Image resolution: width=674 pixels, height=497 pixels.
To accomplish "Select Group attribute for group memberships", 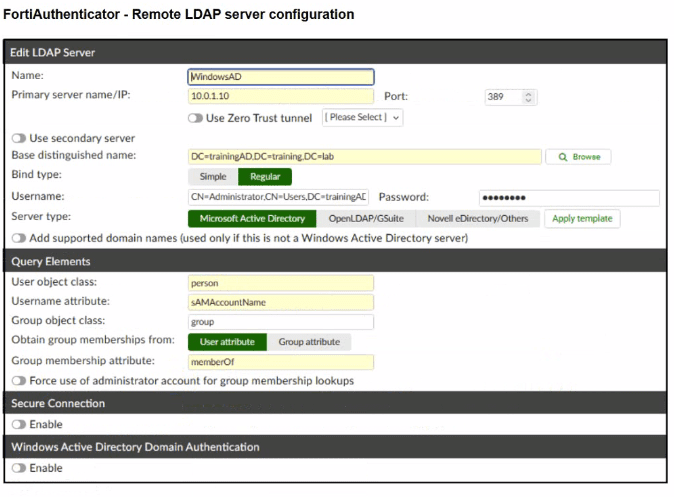I will point(310,342).
